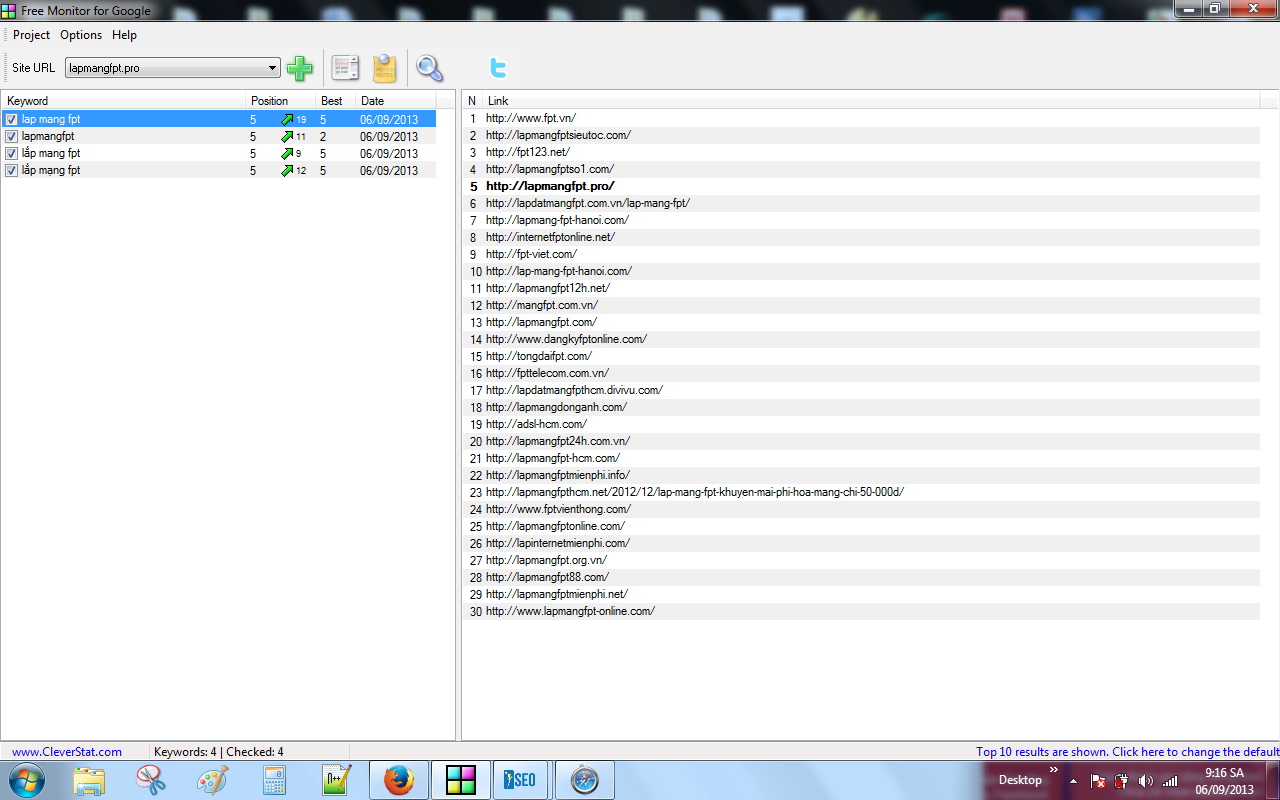Click green up arrow with value 9

tap(287, 154)
